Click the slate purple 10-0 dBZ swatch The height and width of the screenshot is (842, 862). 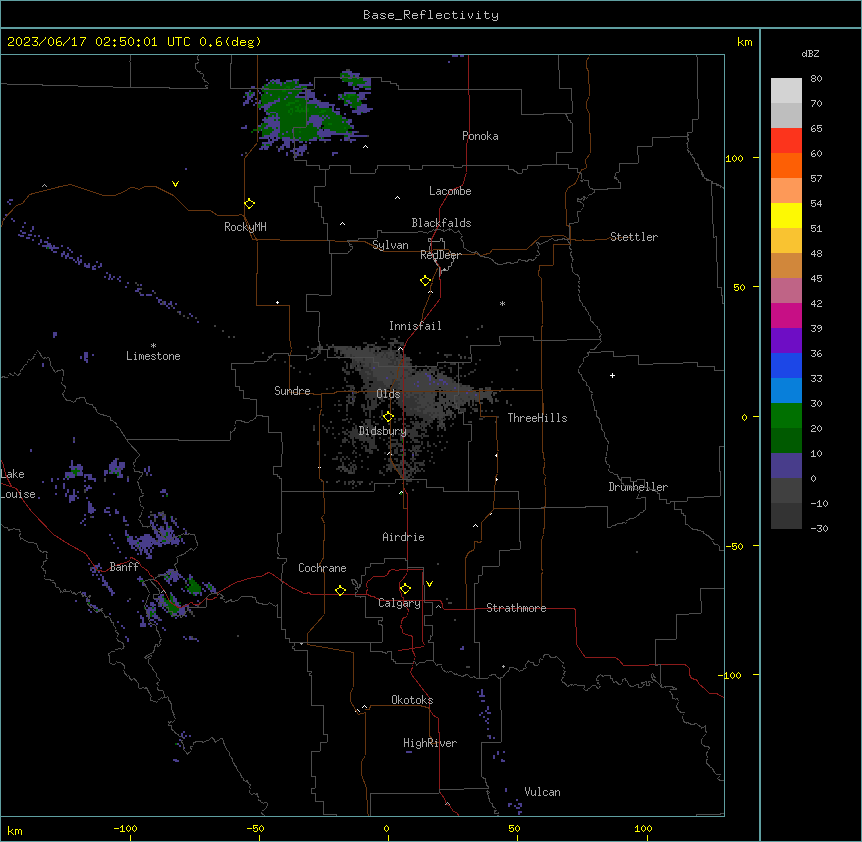coord(786,466)
